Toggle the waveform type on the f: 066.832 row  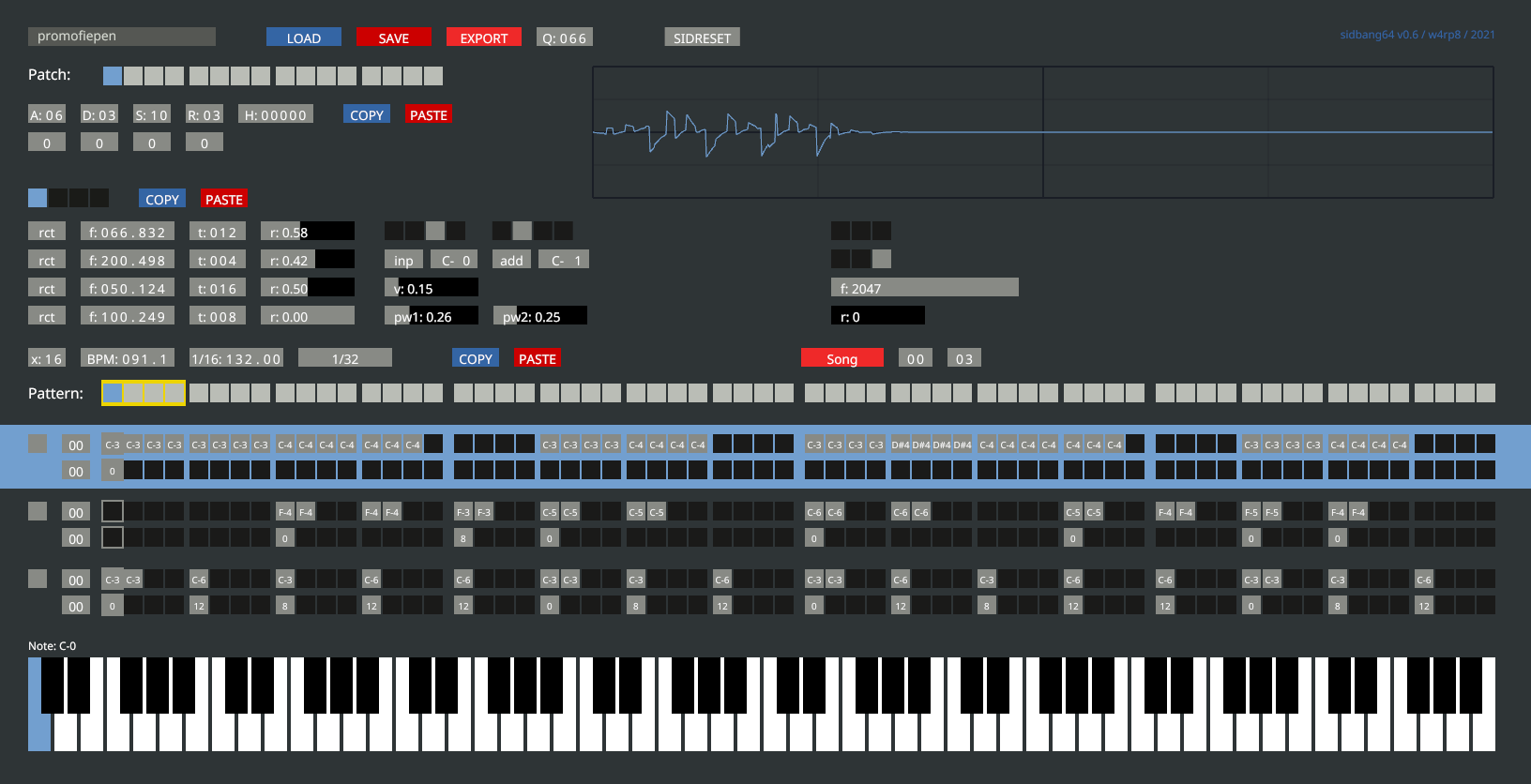click(x=47, y=232)
